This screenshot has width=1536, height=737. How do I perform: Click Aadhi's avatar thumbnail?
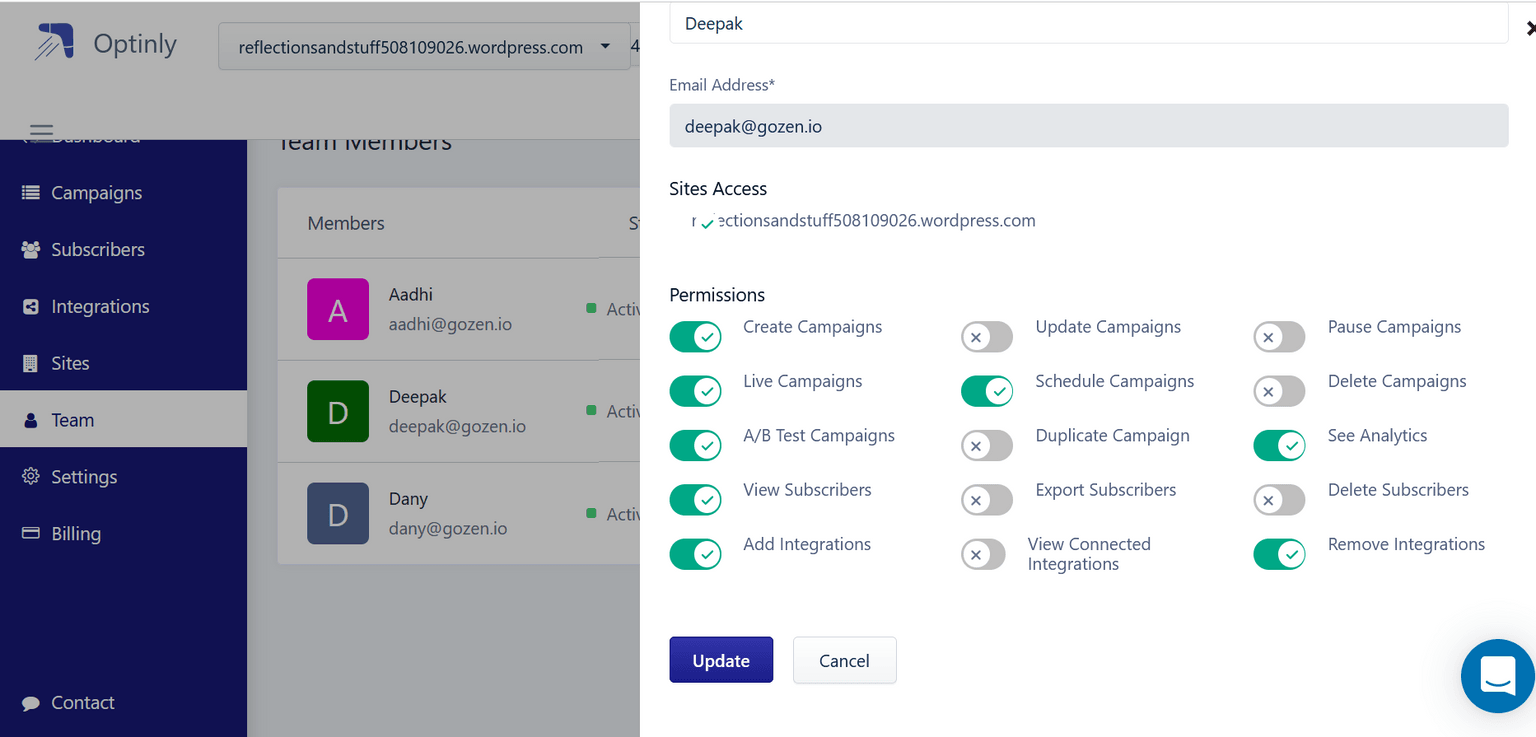[x=338, y=309]
